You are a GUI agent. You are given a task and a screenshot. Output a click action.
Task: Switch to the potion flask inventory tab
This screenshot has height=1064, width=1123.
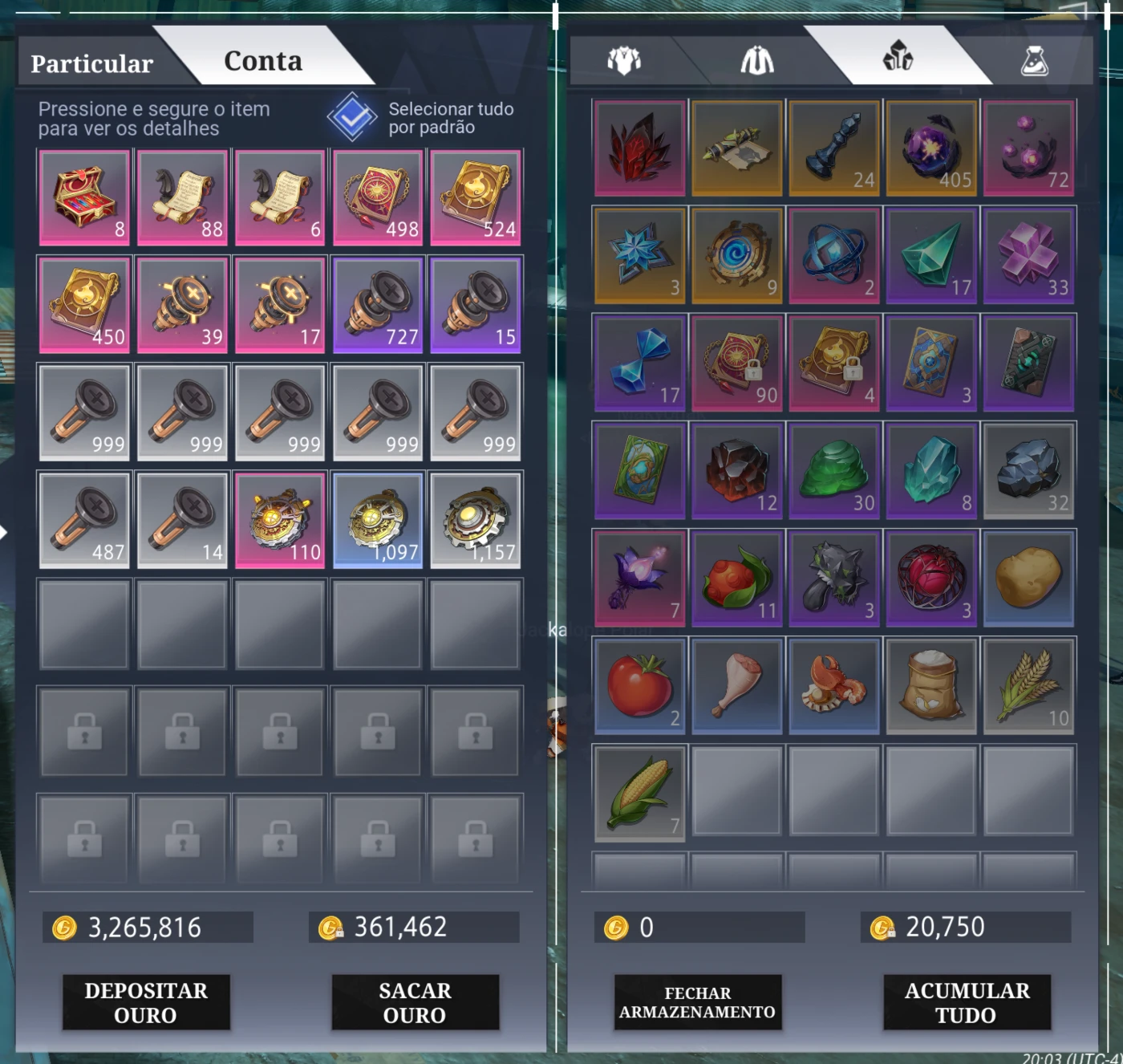point(1034,60)
